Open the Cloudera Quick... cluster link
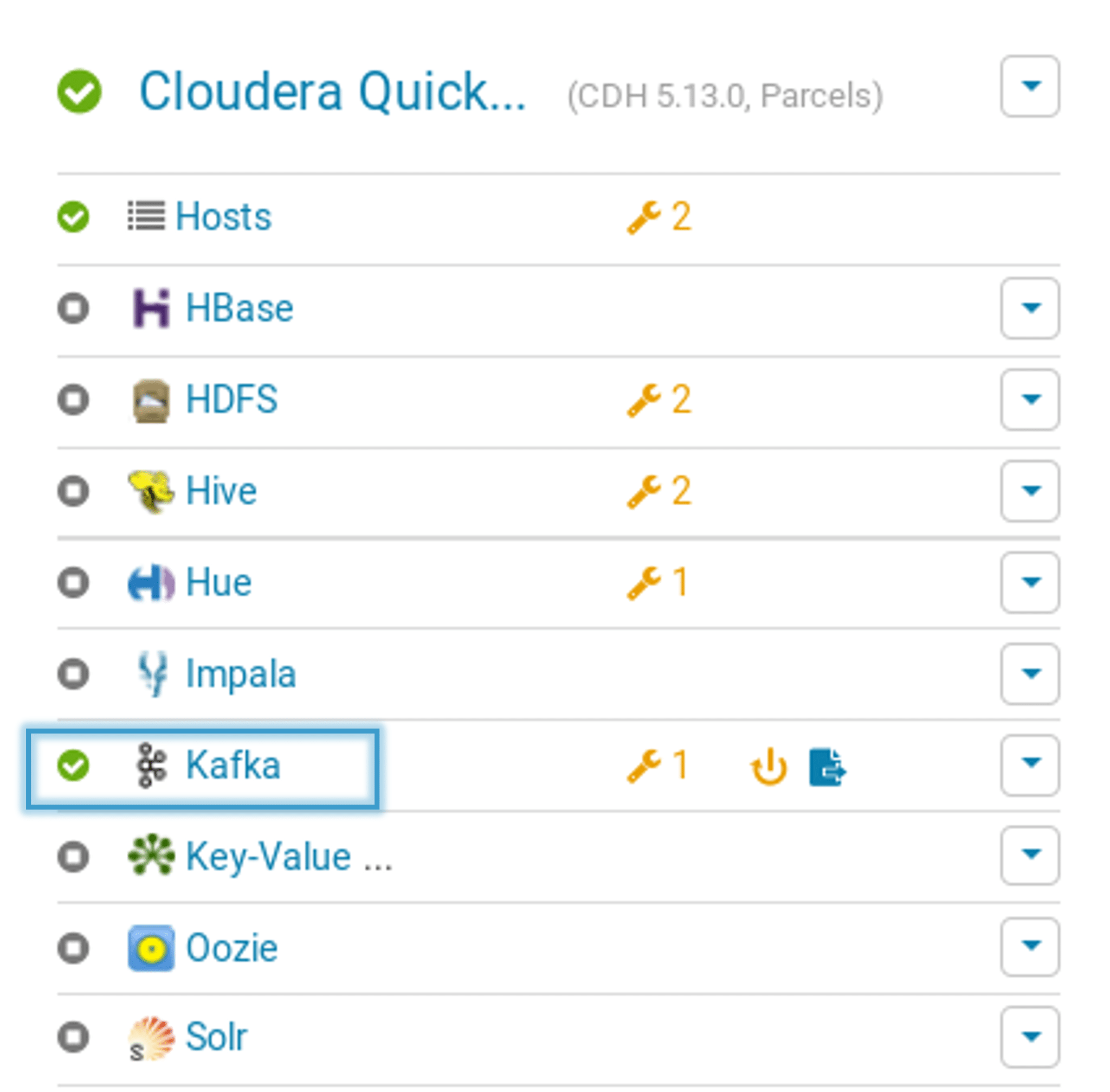The height and width of the screenshot is (1092, 1110). [333, 92]
